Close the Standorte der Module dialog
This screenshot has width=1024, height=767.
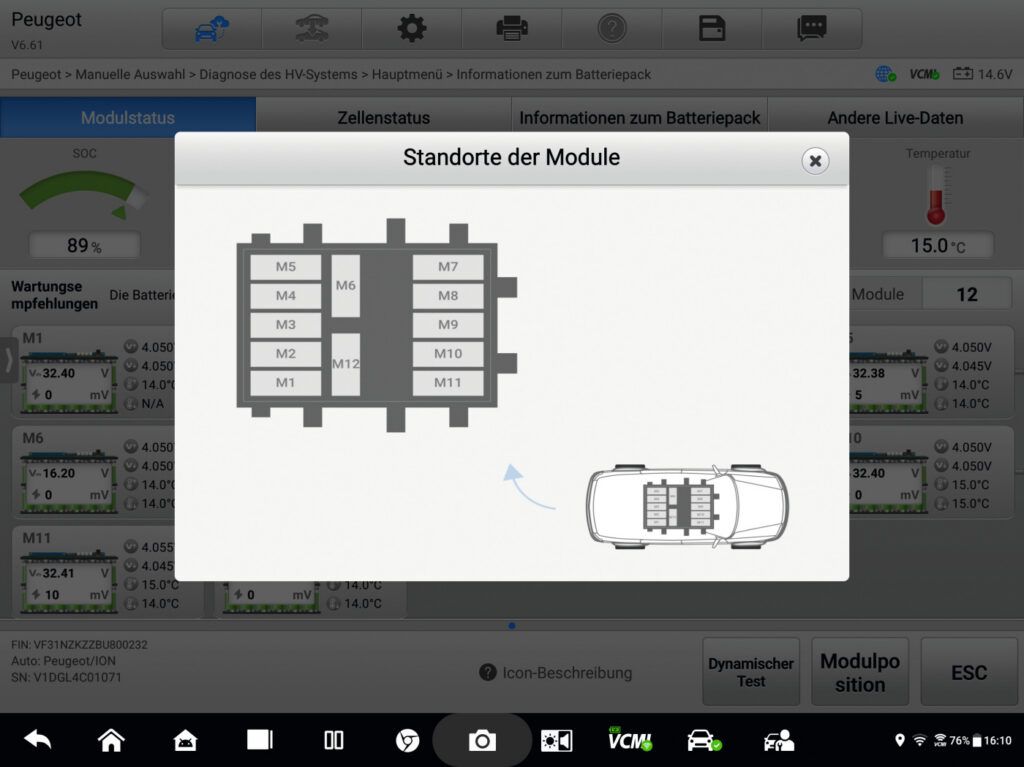tap(815, 160)
